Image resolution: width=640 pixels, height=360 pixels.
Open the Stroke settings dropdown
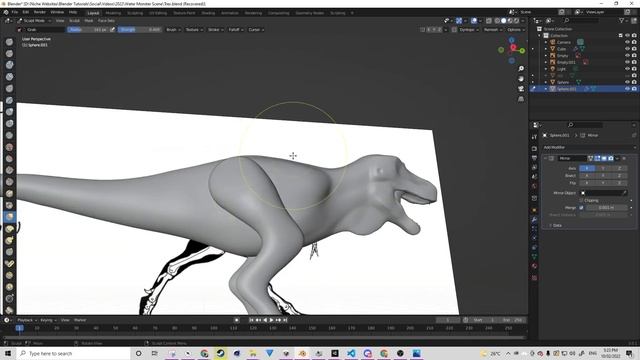pos(215,30)
